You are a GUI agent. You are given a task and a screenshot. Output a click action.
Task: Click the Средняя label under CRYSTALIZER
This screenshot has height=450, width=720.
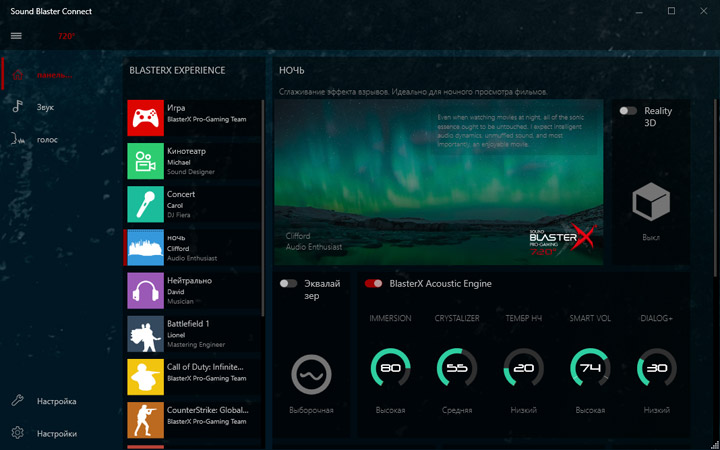(x=457, y=410)
